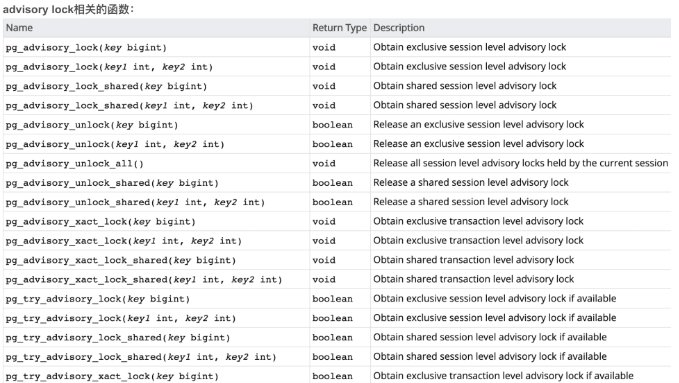Click the description in the pg_try_advisory_lock_shared(key bigint) row
Screen dimensions: 679x383
click(x=490, y=338)
